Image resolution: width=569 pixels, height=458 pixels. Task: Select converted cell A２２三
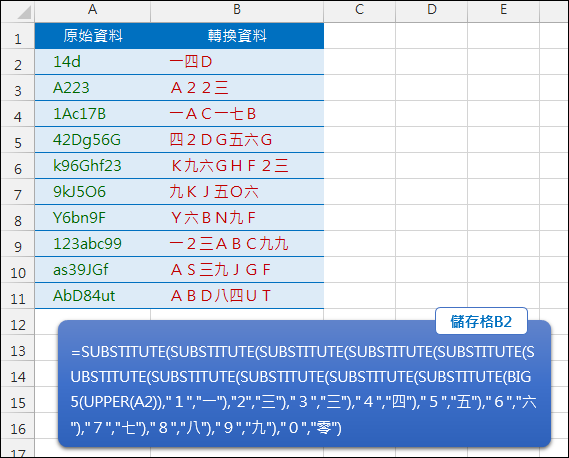coord(237,88)
